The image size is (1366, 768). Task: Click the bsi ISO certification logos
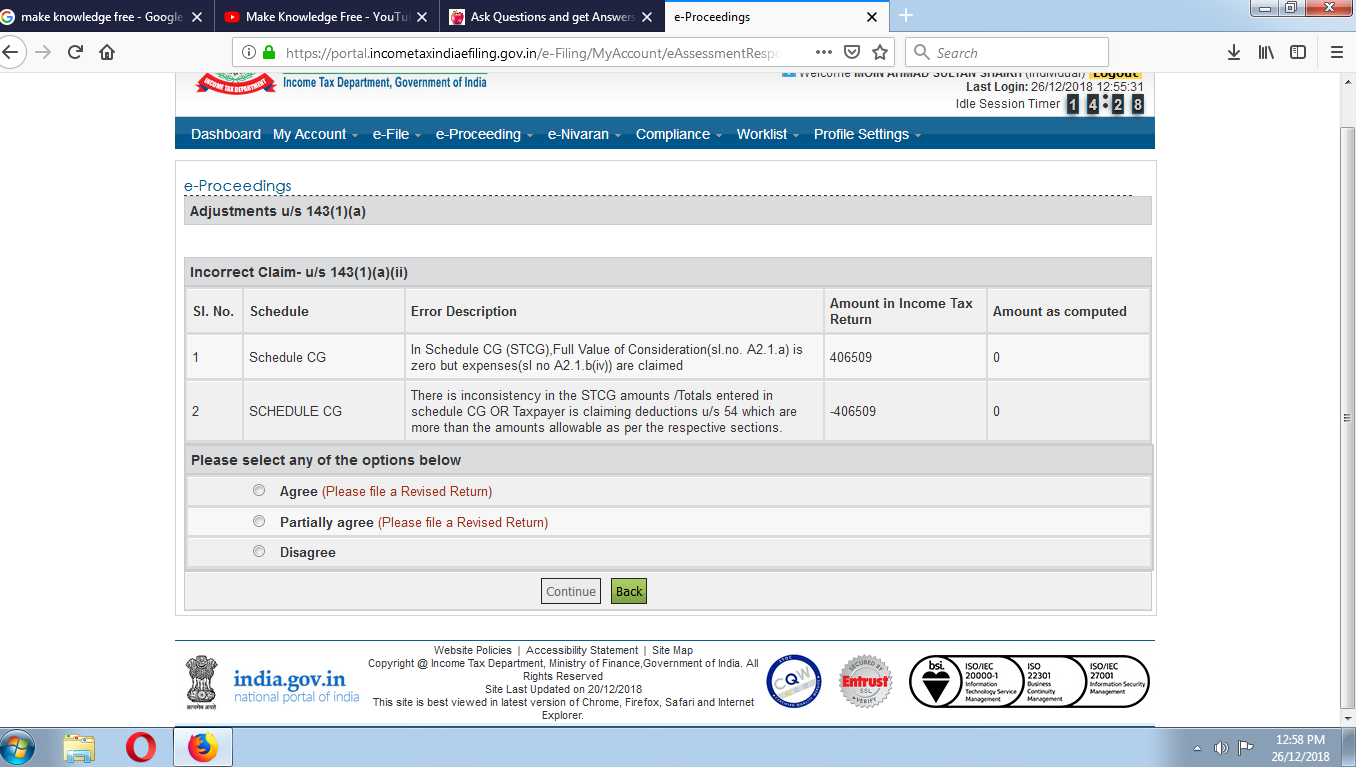pyautogui.click(x=1029, y=682)
